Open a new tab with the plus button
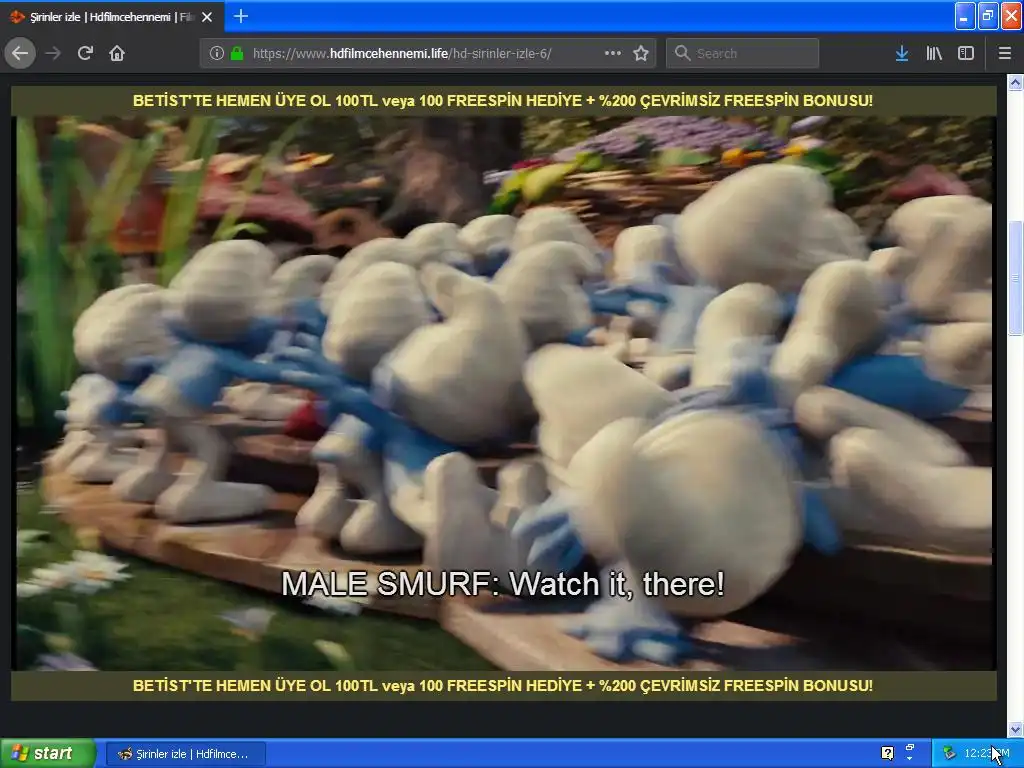Screen dimensions: 1024x768 pyautogui.click(x=241, y=16)
